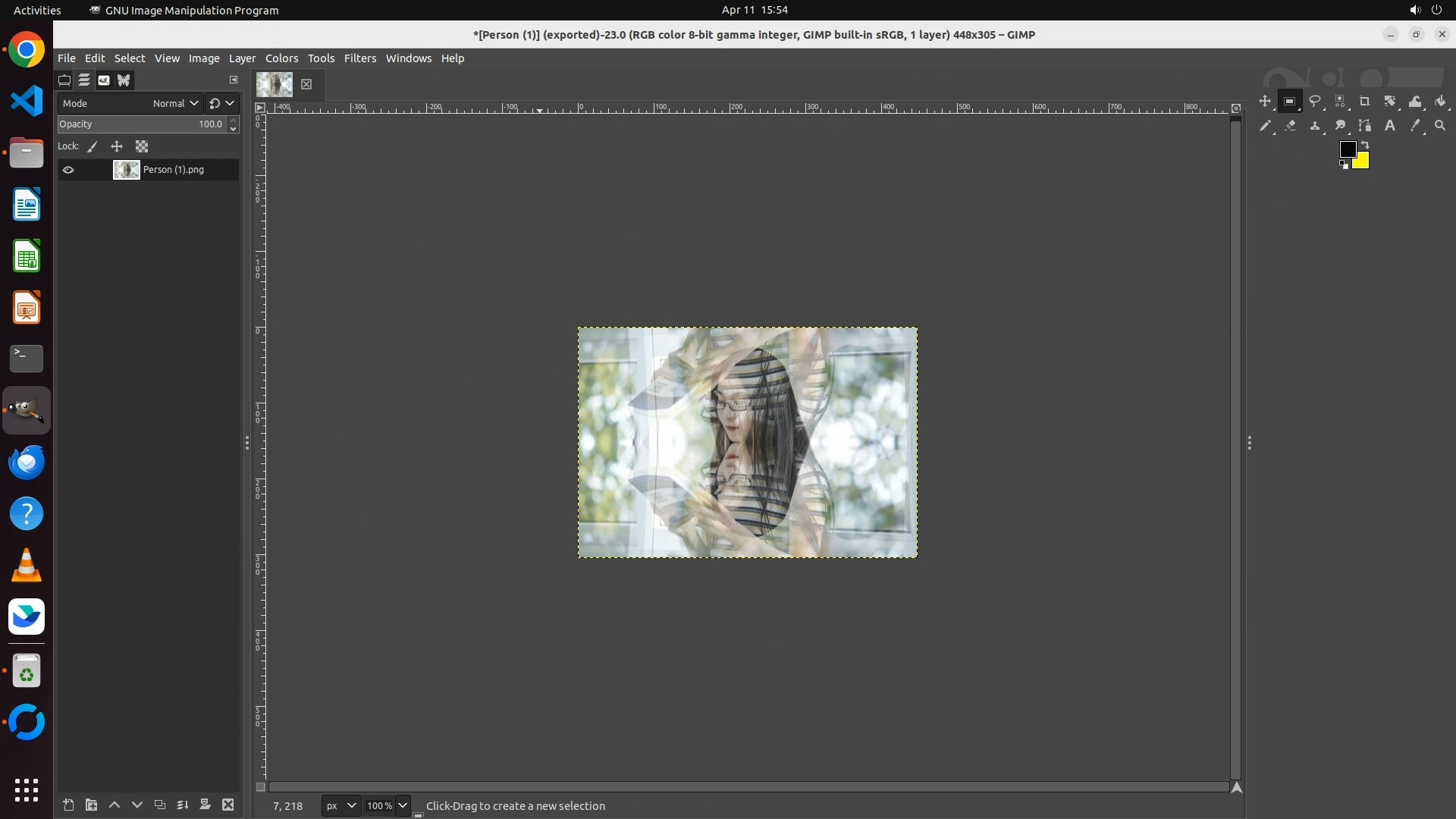Select the Free Select lasso tool
1456x819 pixels.
tap(1315, 101)
